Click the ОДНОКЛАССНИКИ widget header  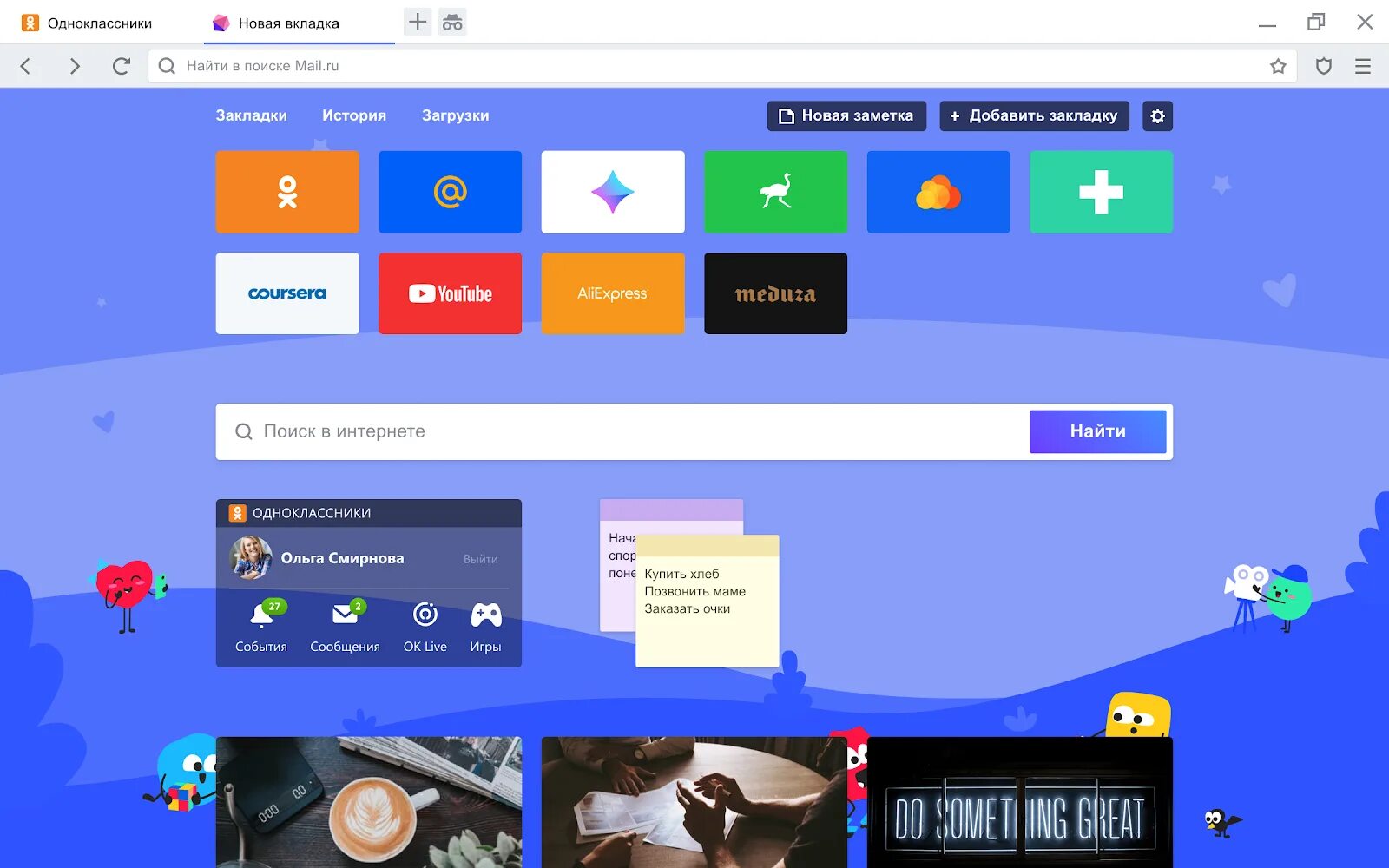[x=369, y=513]
